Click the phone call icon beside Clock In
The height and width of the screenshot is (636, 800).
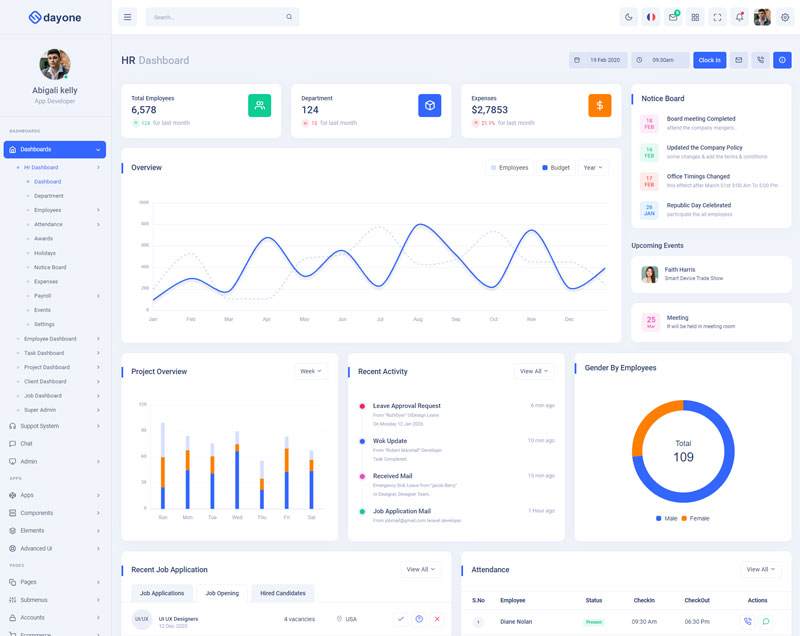760,60
